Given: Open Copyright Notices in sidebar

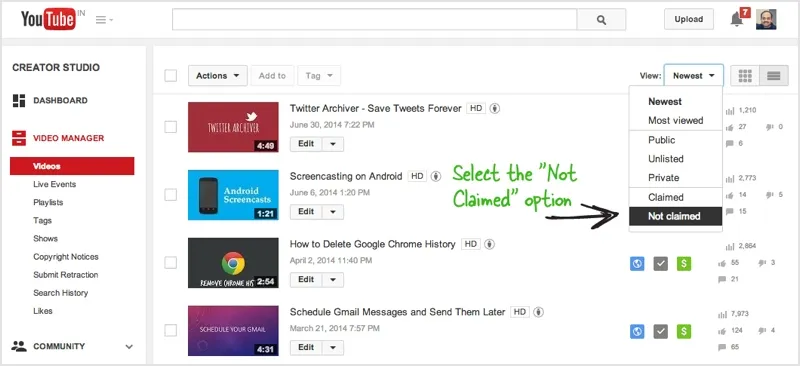Looking at the screenshot, I should click(66, 257).
